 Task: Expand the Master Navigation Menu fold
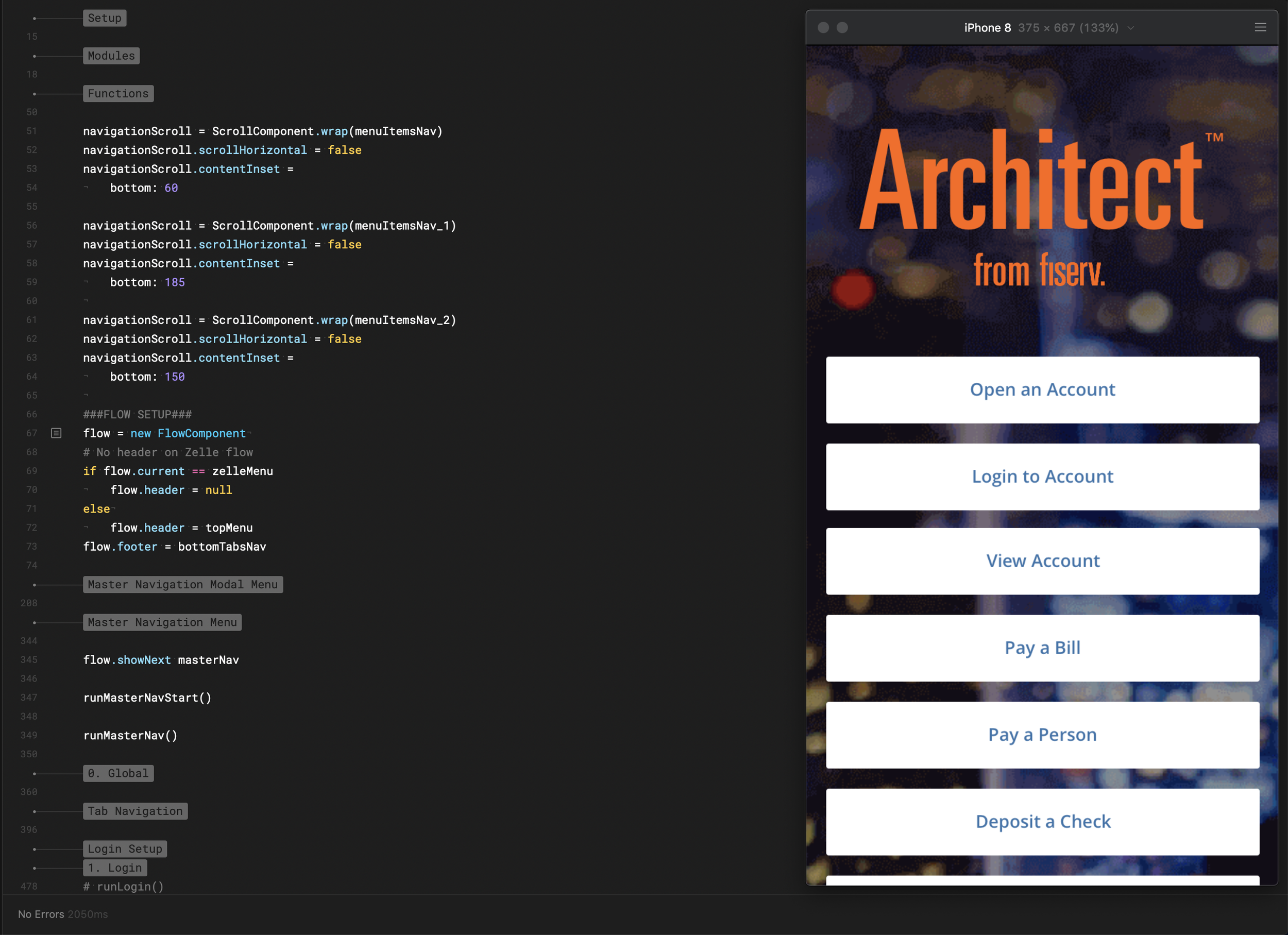(x=162, y=622)
